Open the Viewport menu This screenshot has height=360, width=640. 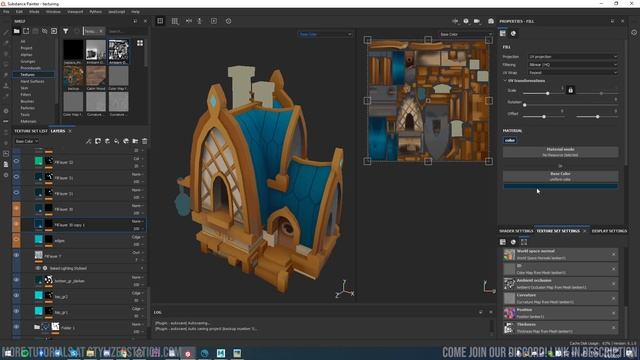(75, 12)
